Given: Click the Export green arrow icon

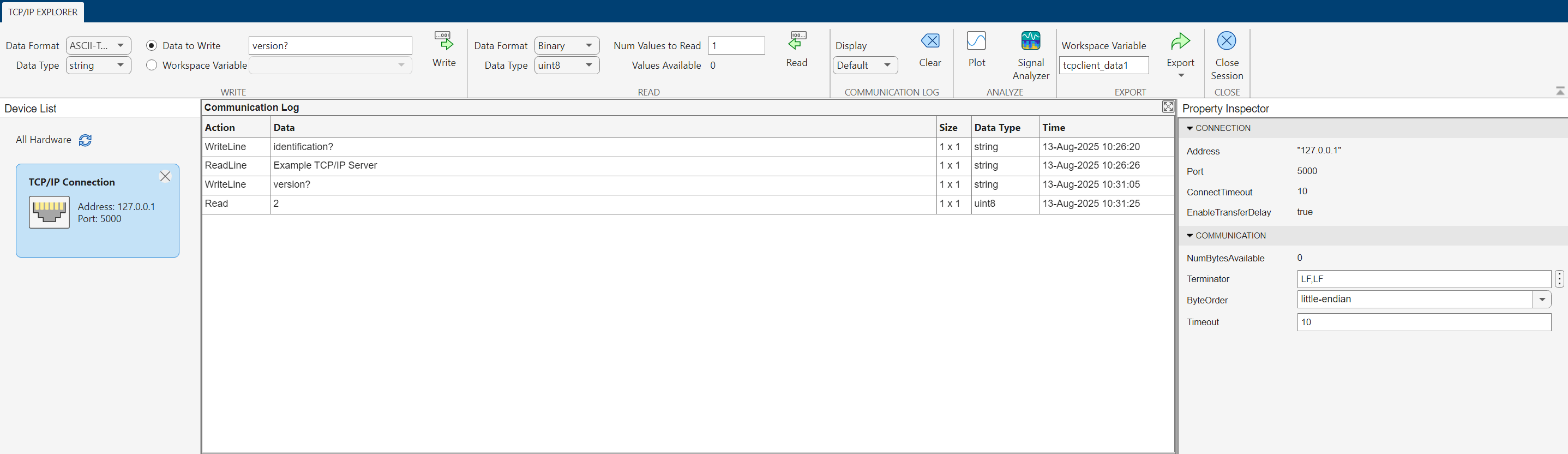Looking at the screenshot, I should [1180, 41].
